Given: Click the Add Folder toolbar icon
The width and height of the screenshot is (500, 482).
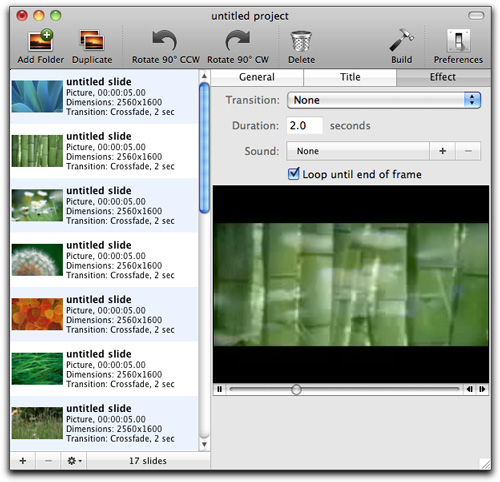Looking at the screenshot, I should pyautogui.click(x=40, y=41).
